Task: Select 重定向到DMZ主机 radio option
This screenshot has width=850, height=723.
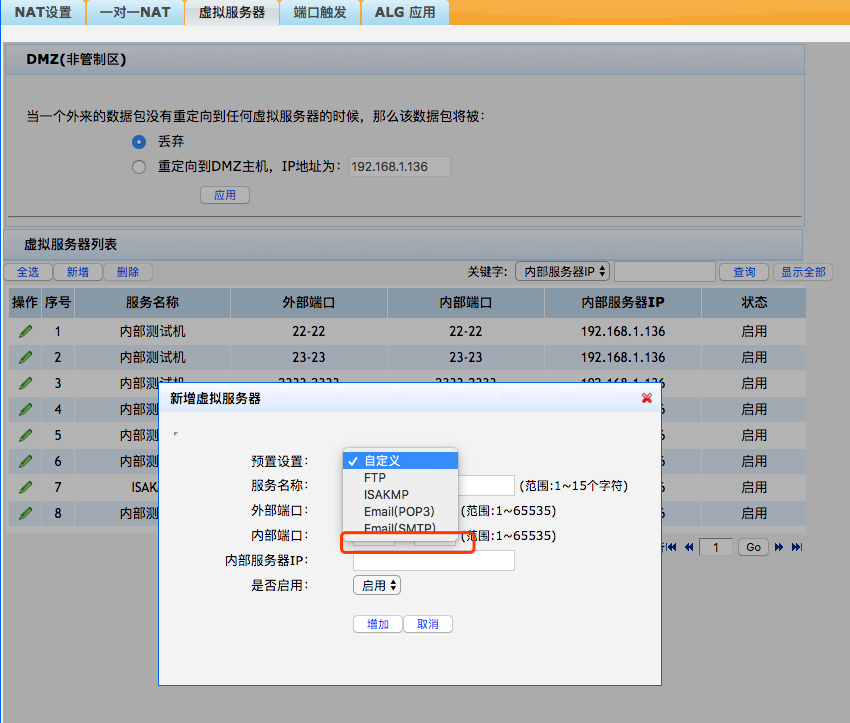Action: pos(139,167)
